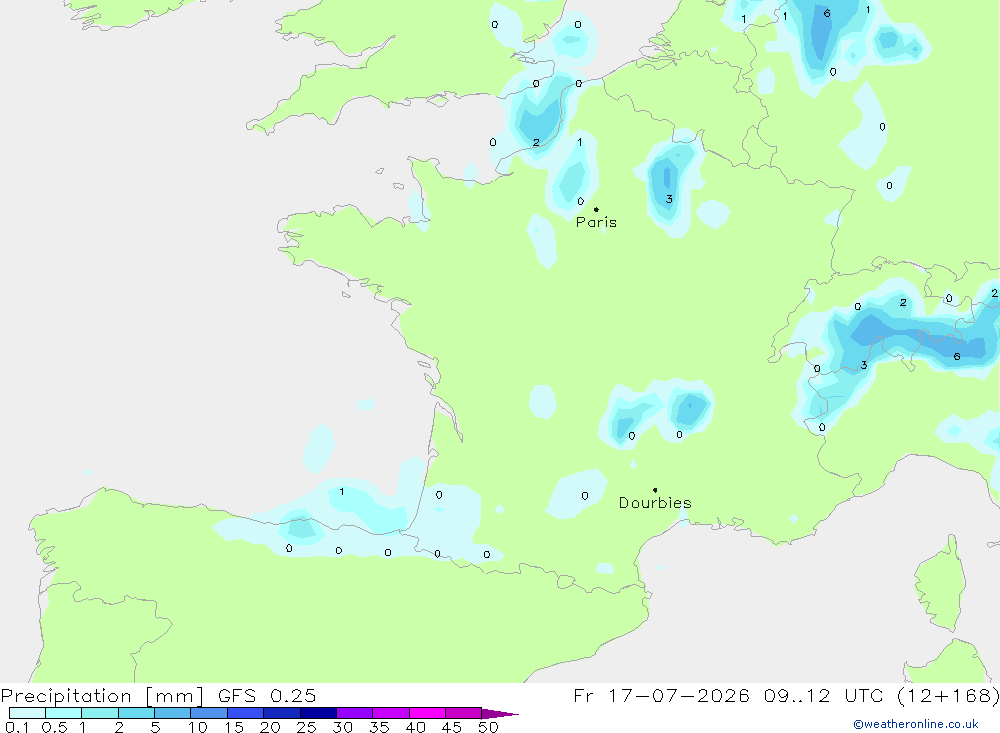Click the precipitation value 3 east of Paris

(669, 199)
